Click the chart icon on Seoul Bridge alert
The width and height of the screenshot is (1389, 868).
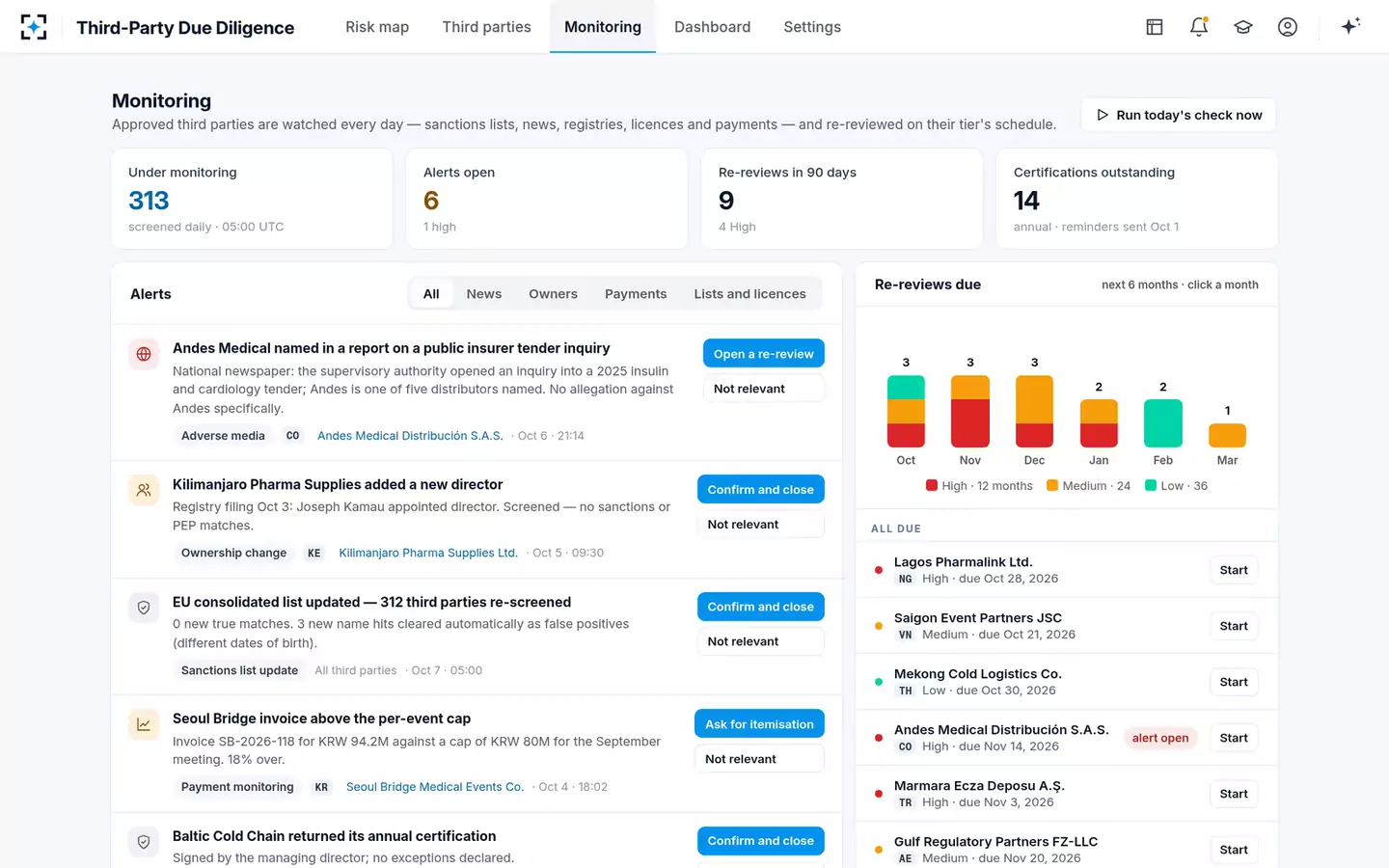pos(144,724)
